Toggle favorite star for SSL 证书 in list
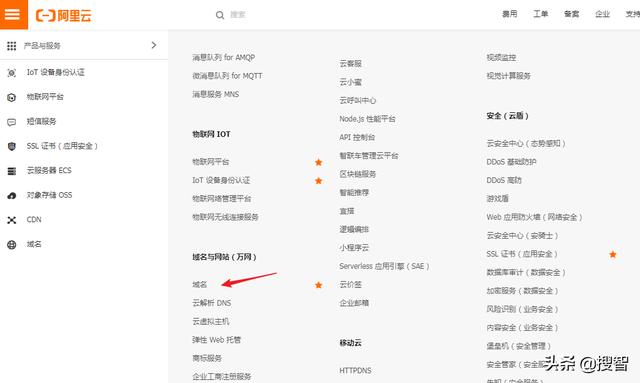The width and height of the screenshot is (640, 383). pos(613,254)
